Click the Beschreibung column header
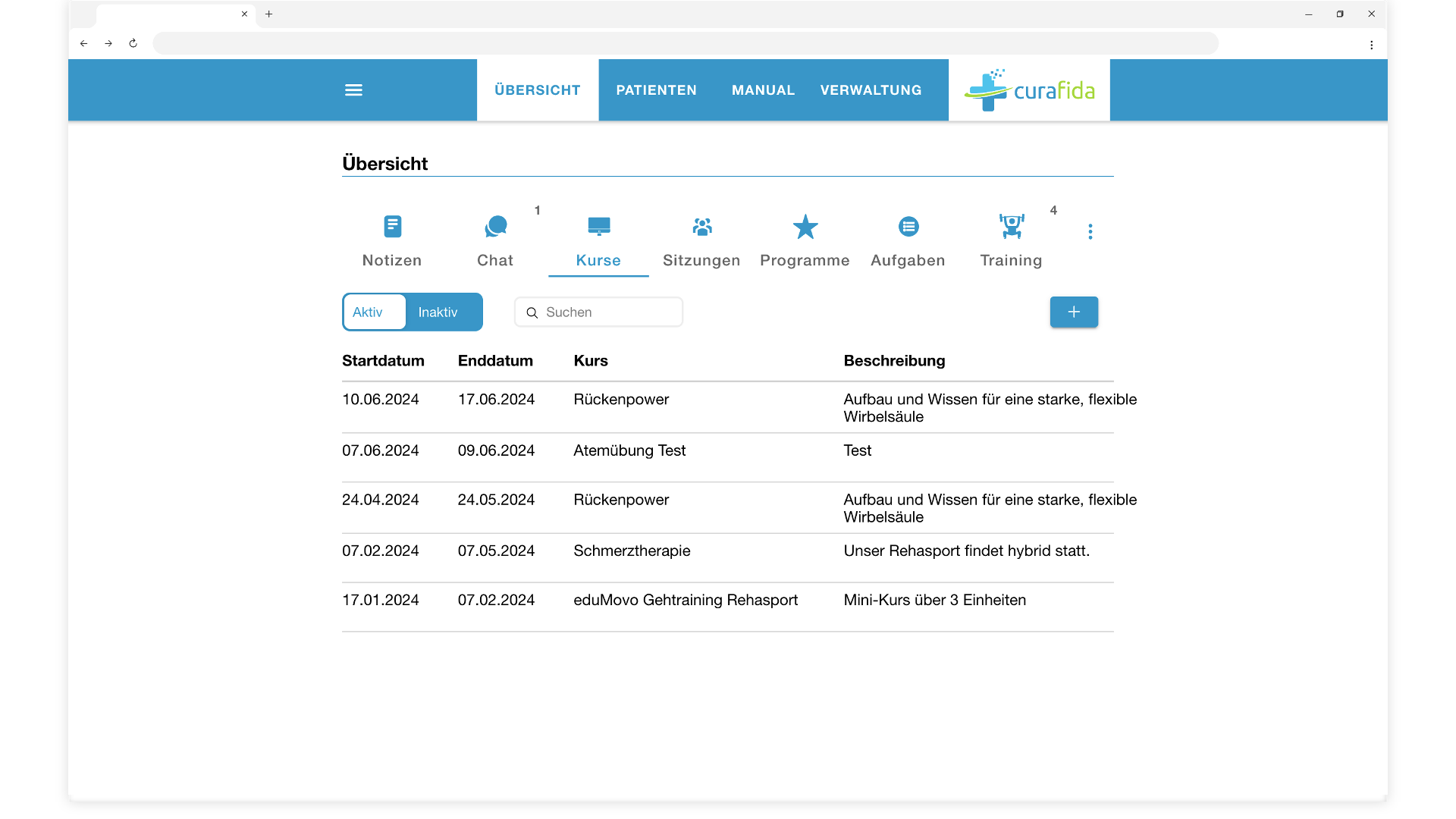Image resolution: width=1456 pixels, height=819 pixels. click(x=894, y=361)
